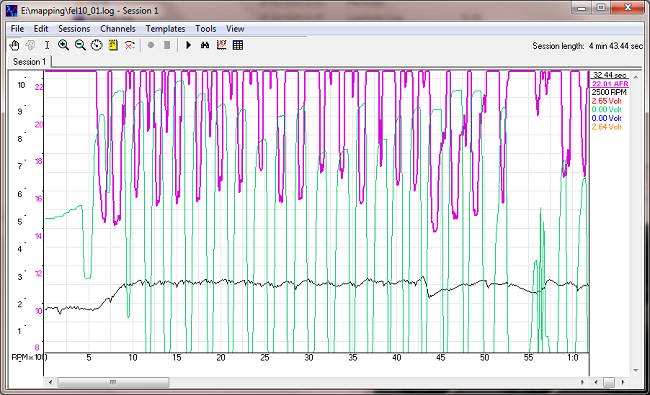
Task: Click the horizontal timeline scrollbar thumb
Action: pyautogui.click(x=113, y=382)
